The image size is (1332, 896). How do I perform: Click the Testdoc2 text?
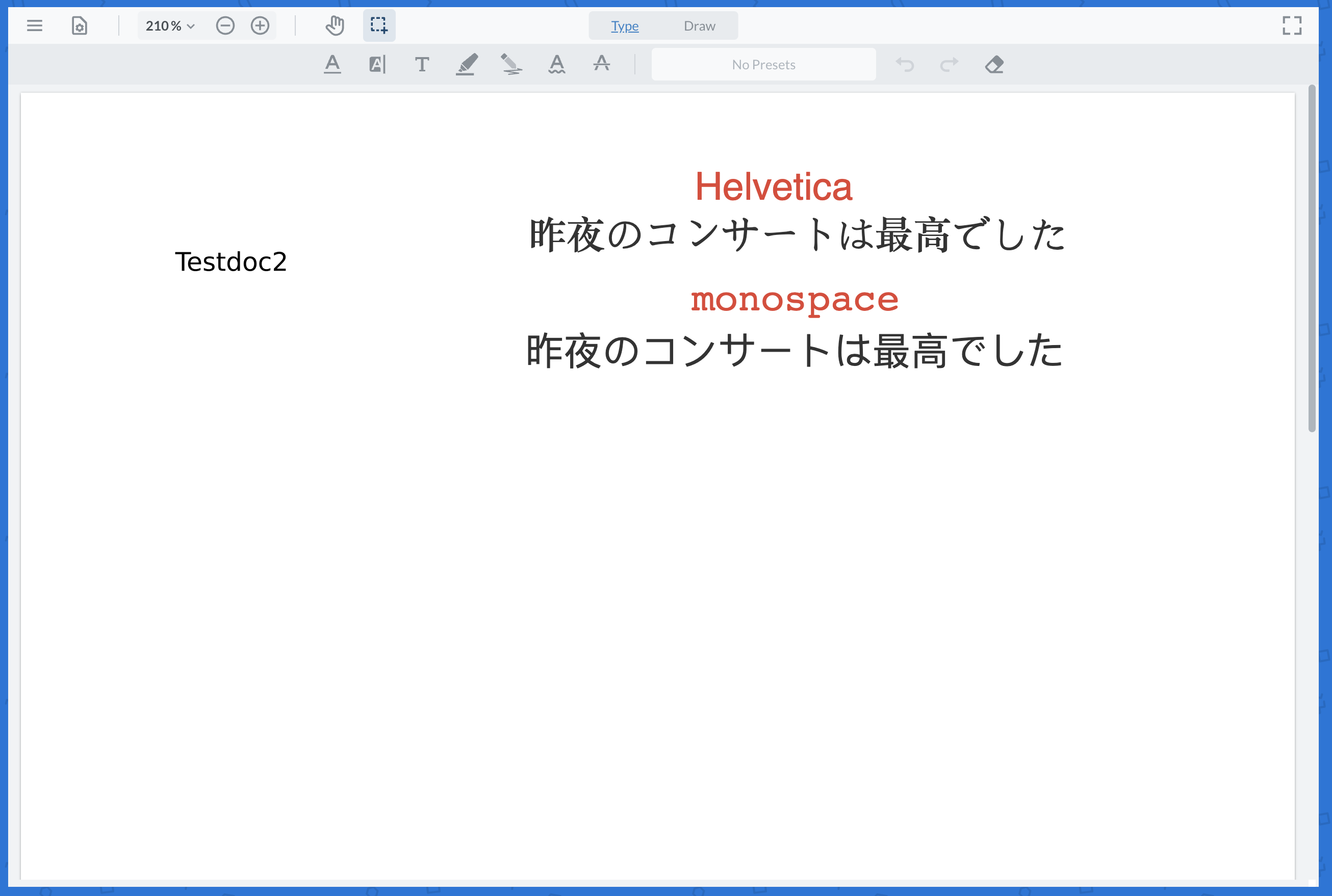coord(230,262)
